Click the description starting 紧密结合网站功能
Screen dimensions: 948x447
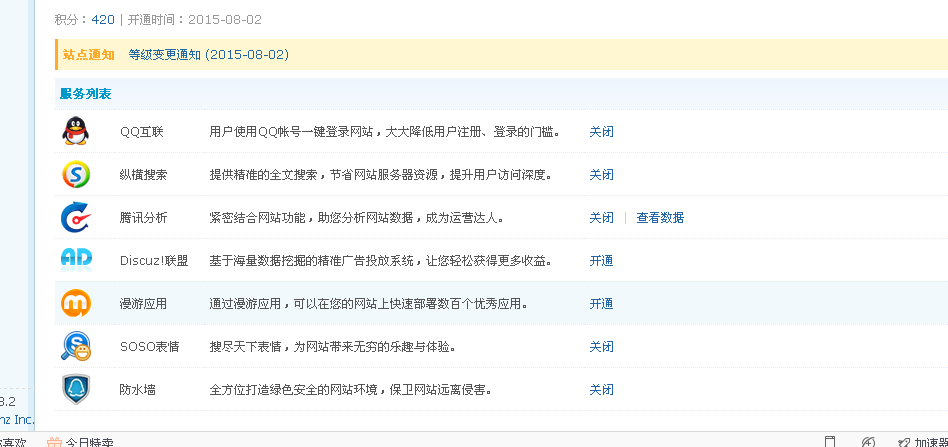point(357,218)
